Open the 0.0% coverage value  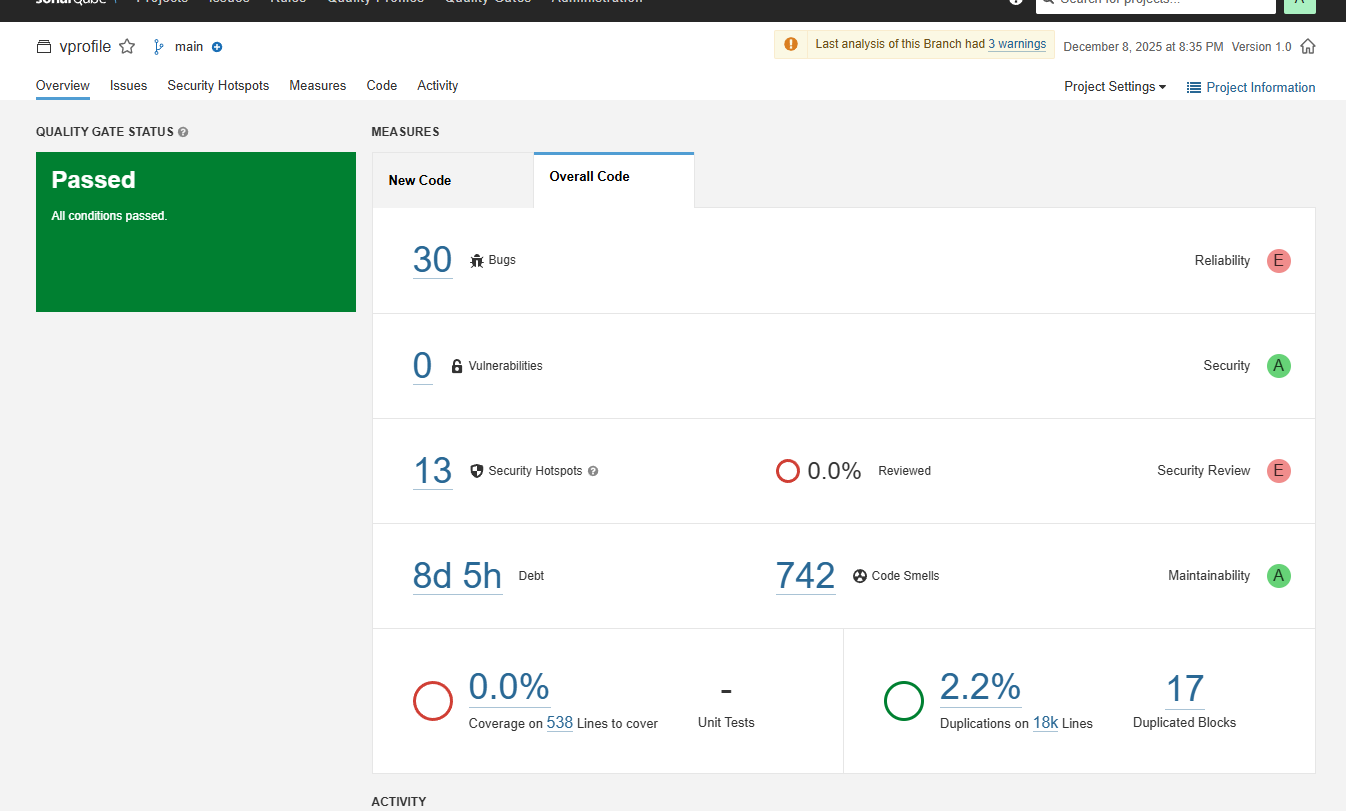coord(510,687)
